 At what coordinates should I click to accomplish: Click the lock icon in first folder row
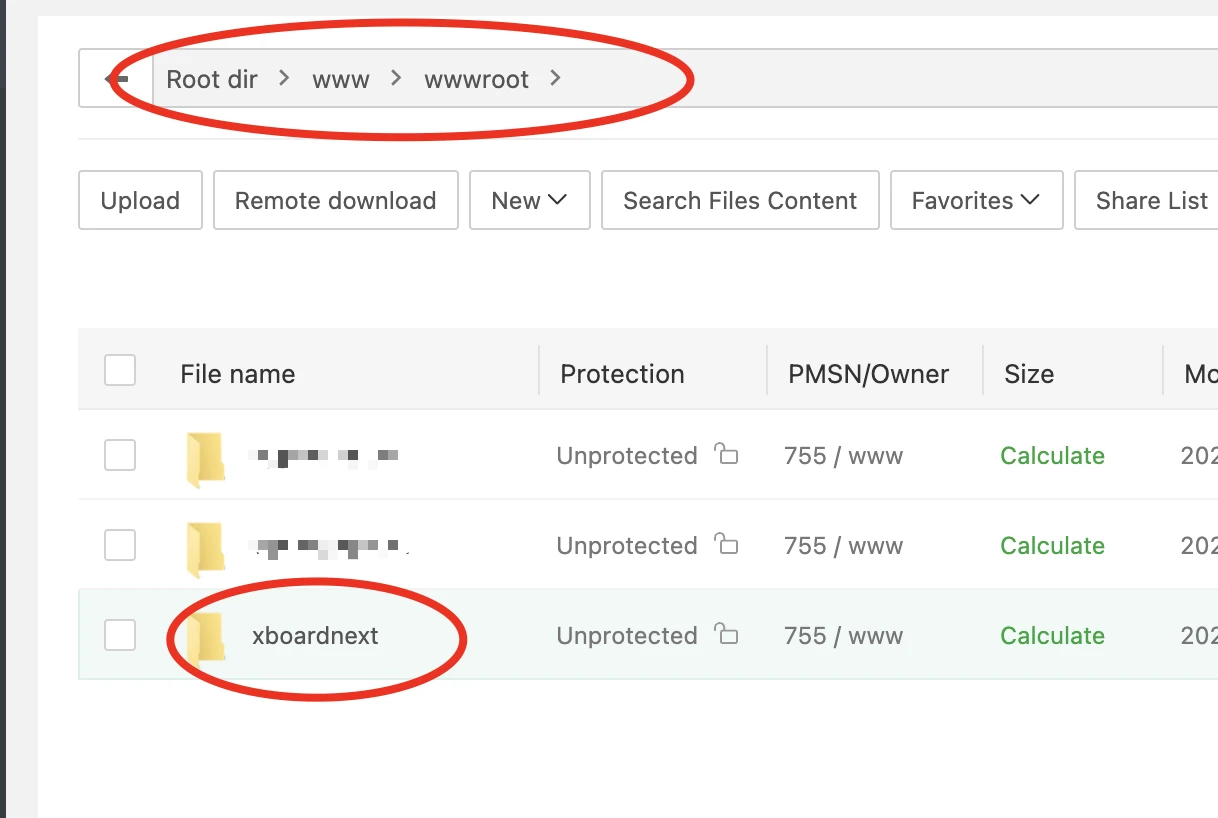click(726, 455)
